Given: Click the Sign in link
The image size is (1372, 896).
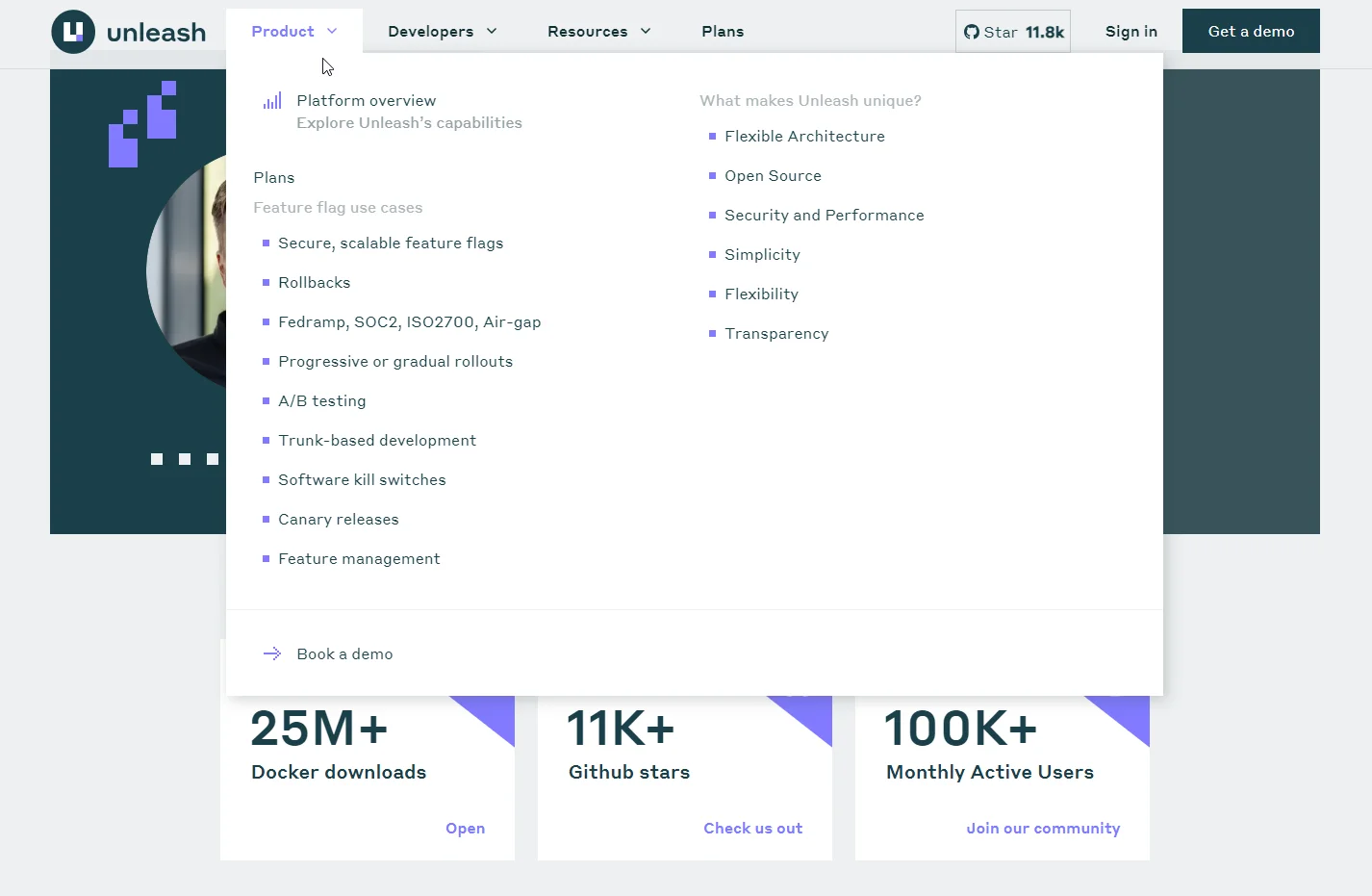Looking at the screenshot, I should click(1131, 31).
